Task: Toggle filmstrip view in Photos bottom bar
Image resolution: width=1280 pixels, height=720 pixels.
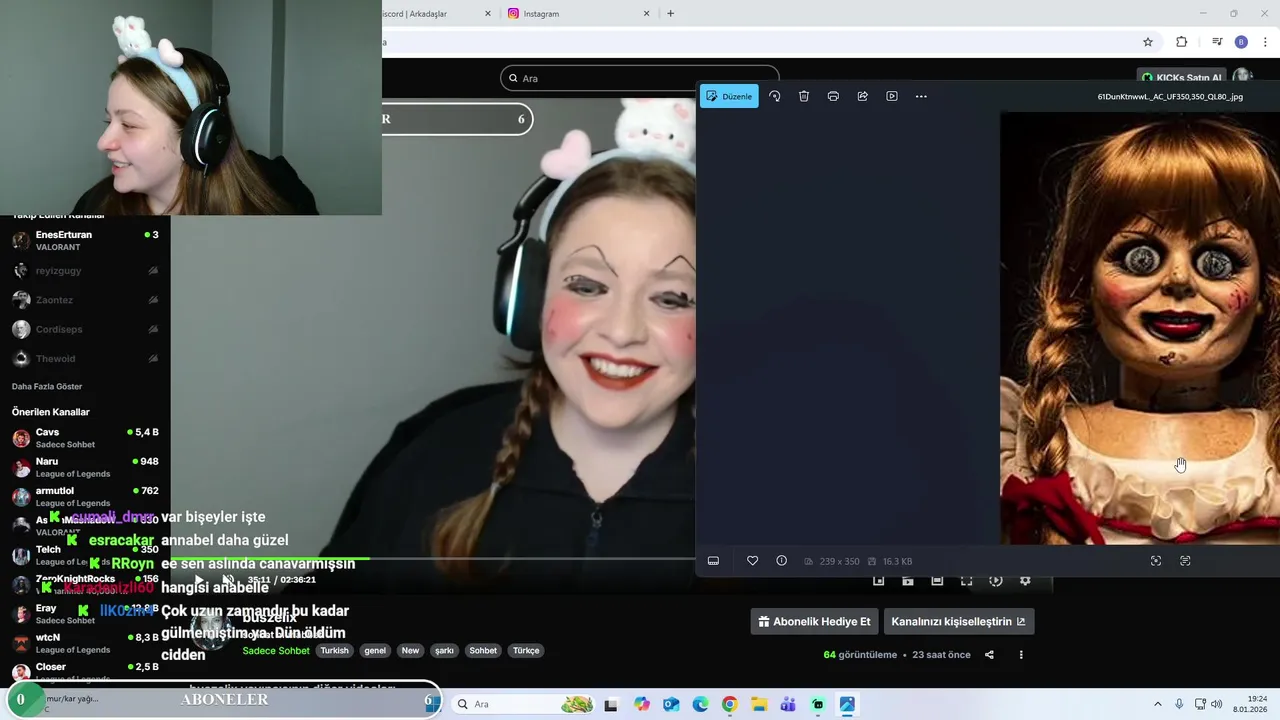Action: (713, 561)
